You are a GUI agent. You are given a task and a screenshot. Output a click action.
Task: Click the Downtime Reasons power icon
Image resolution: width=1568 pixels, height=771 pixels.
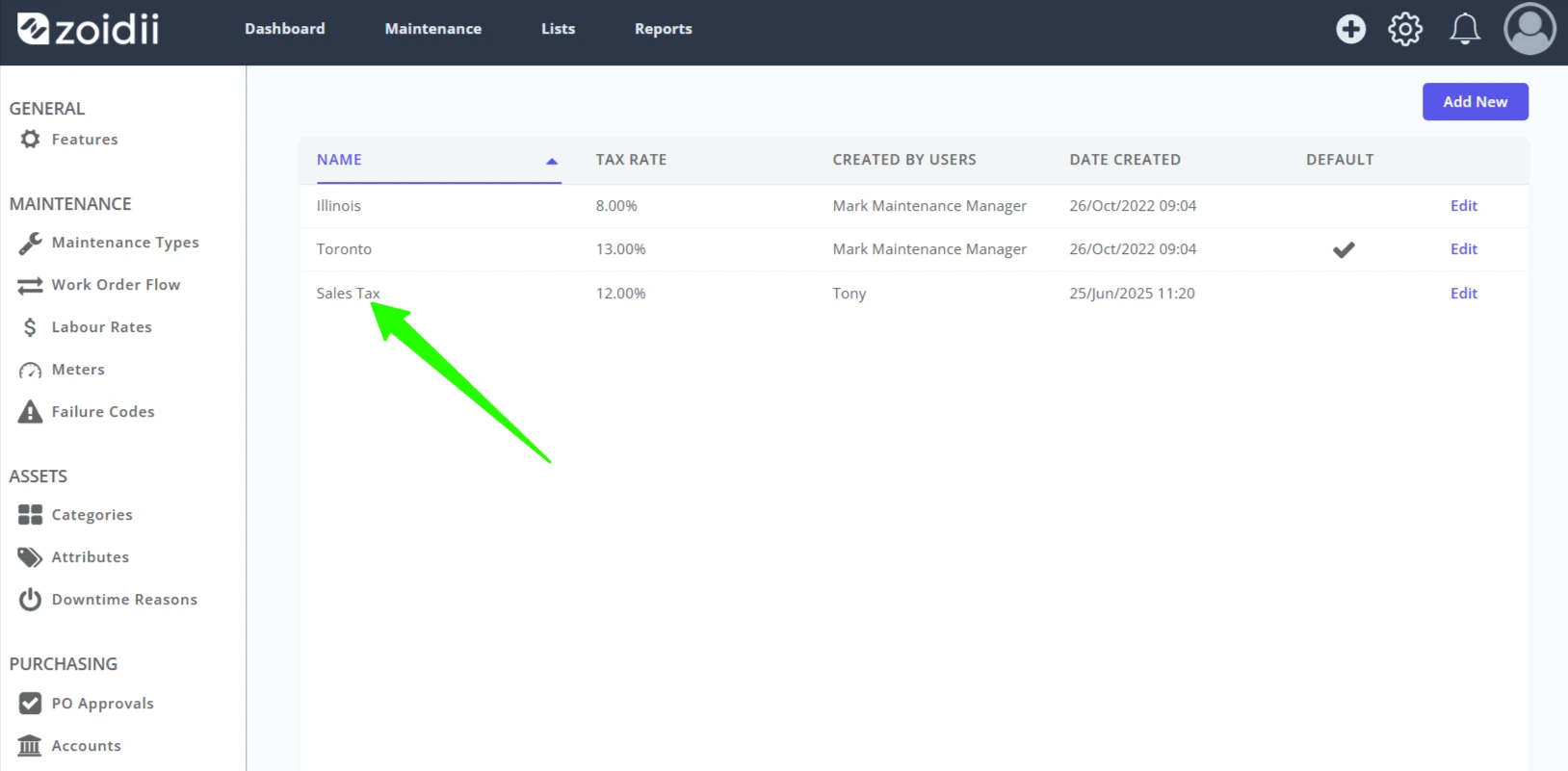click(30, 600)
